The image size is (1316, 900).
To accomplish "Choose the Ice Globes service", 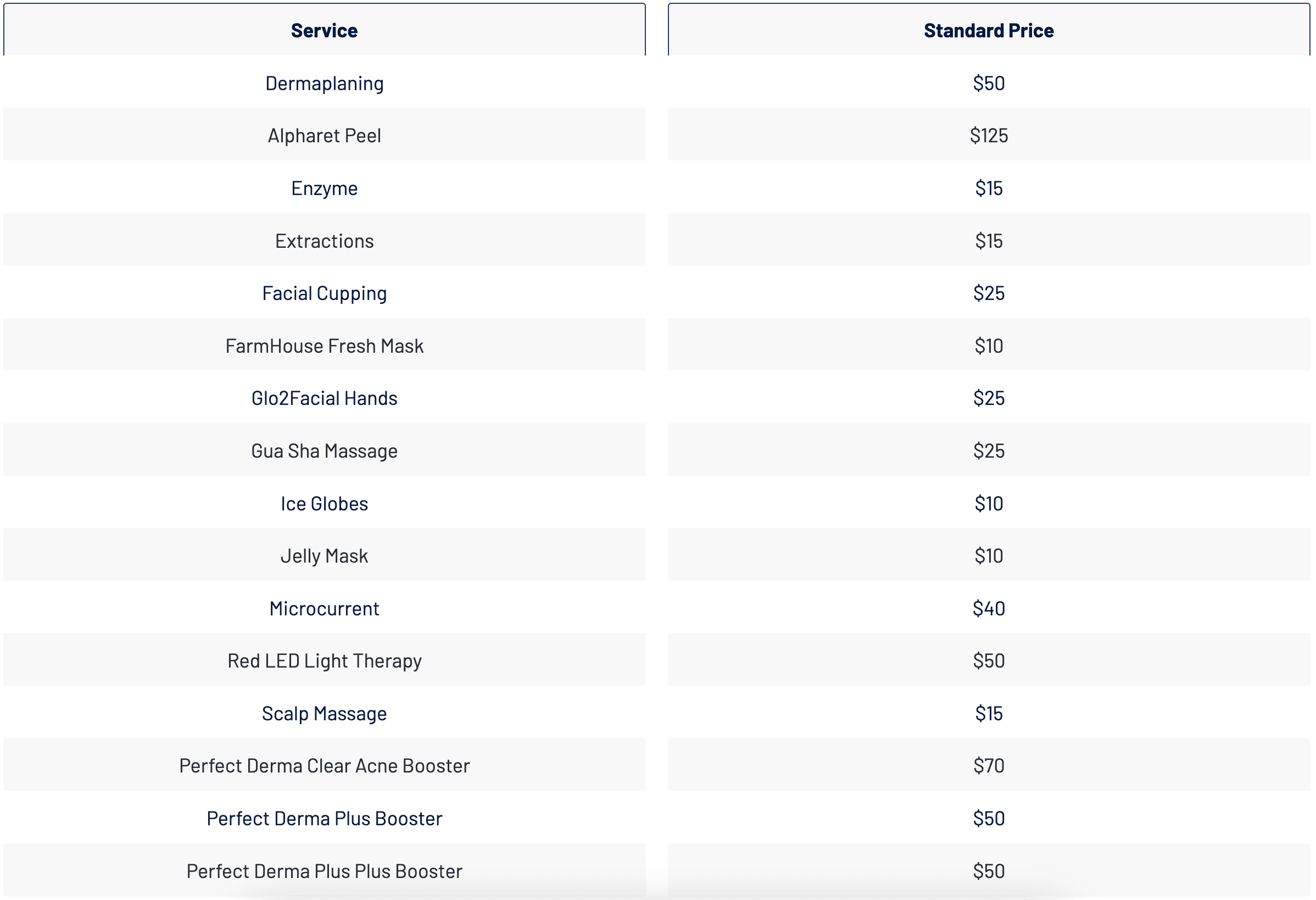I will (324, 503).
